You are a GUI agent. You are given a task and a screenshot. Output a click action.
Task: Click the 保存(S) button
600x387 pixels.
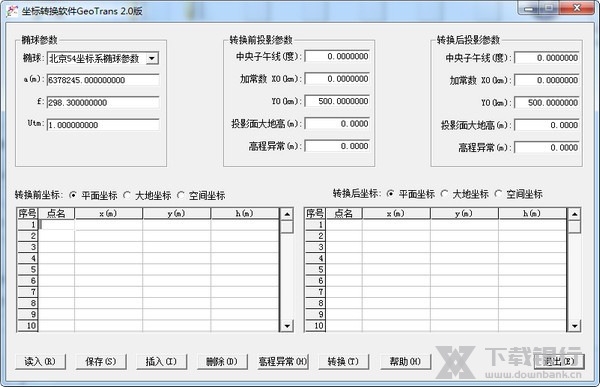(101, 362)
